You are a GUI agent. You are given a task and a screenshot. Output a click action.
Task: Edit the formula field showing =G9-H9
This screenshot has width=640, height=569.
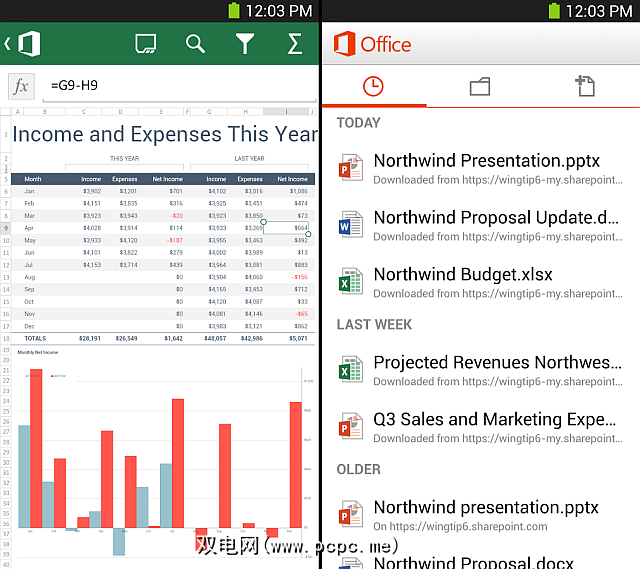coord(180,86)
